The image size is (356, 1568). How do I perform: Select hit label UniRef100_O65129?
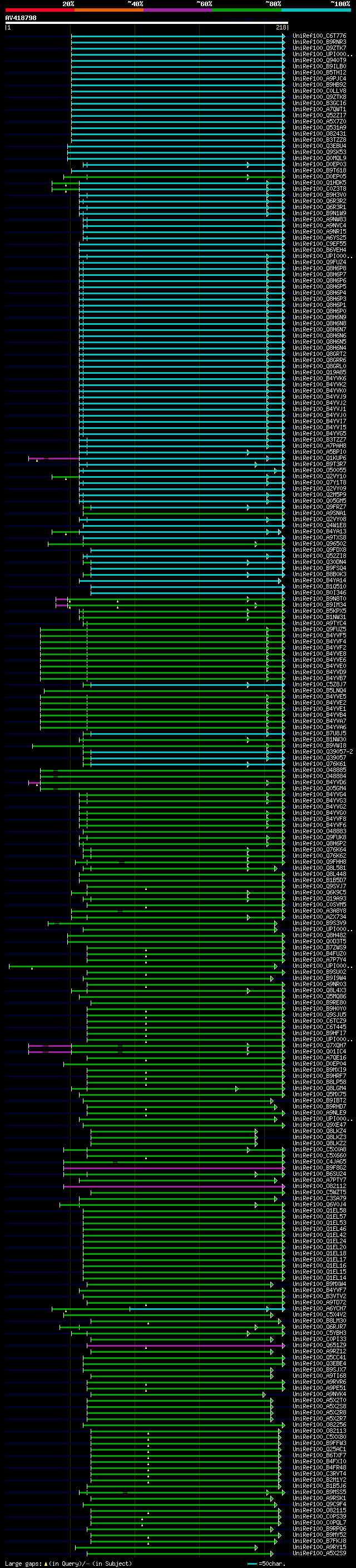click(319, 1344)
